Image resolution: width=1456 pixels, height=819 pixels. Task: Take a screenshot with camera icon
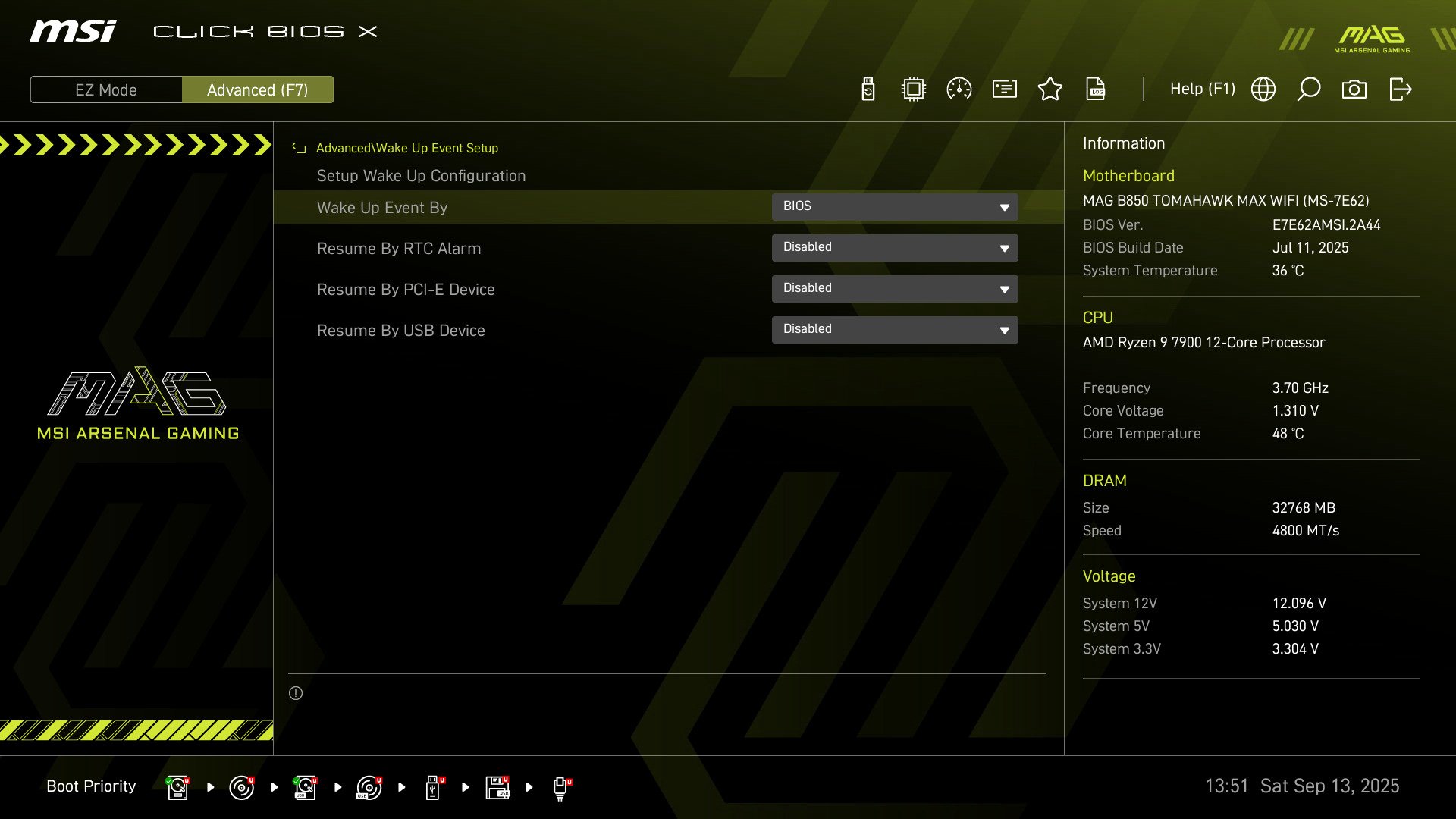click(x=1354, y=89)
